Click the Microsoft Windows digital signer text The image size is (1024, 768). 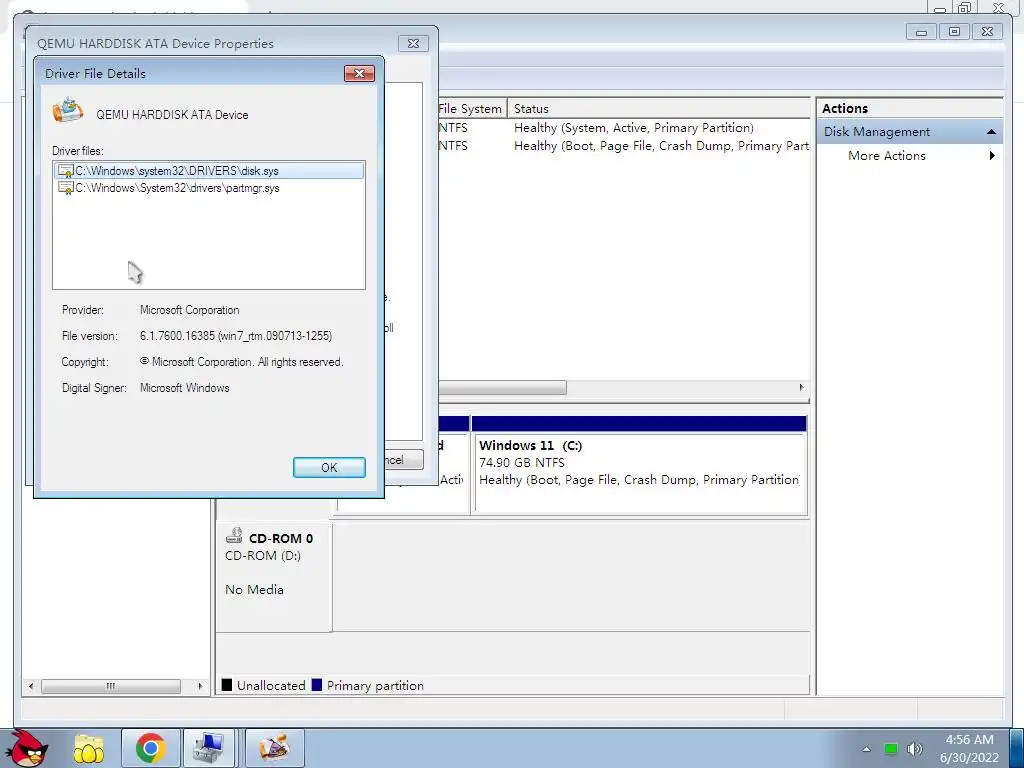click(x=185, y=388)
